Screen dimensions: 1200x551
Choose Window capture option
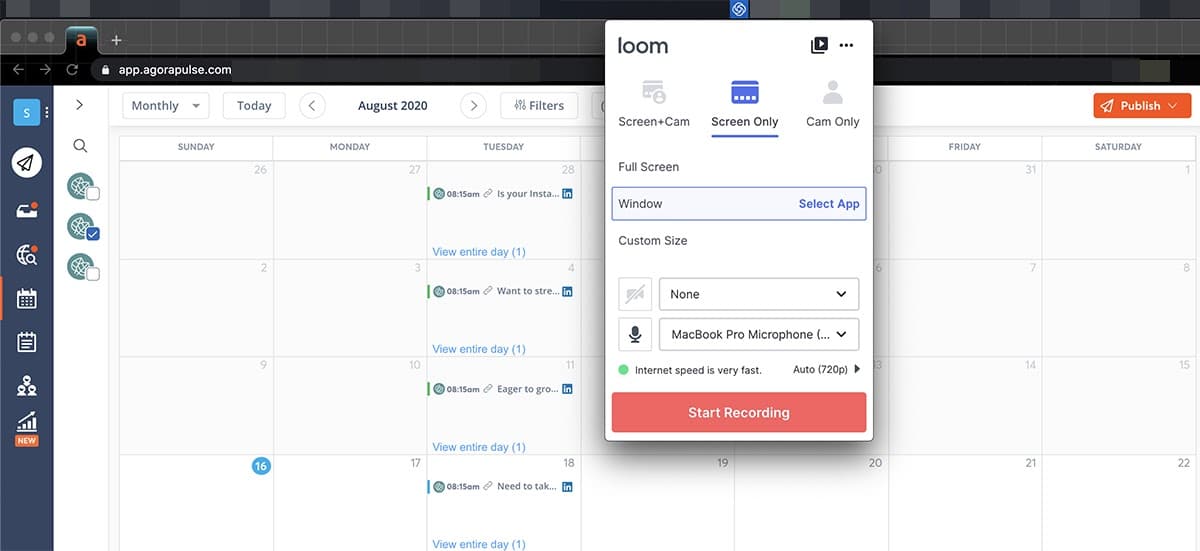[x=739, y=203]
